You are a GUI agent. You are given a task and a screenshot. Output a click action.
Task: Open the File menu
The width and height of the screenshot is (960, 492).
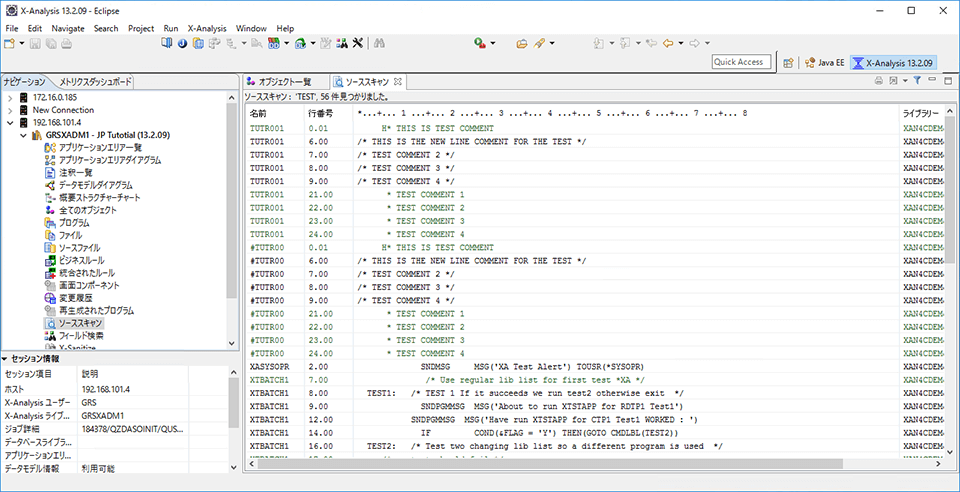(x=12, y=28)
